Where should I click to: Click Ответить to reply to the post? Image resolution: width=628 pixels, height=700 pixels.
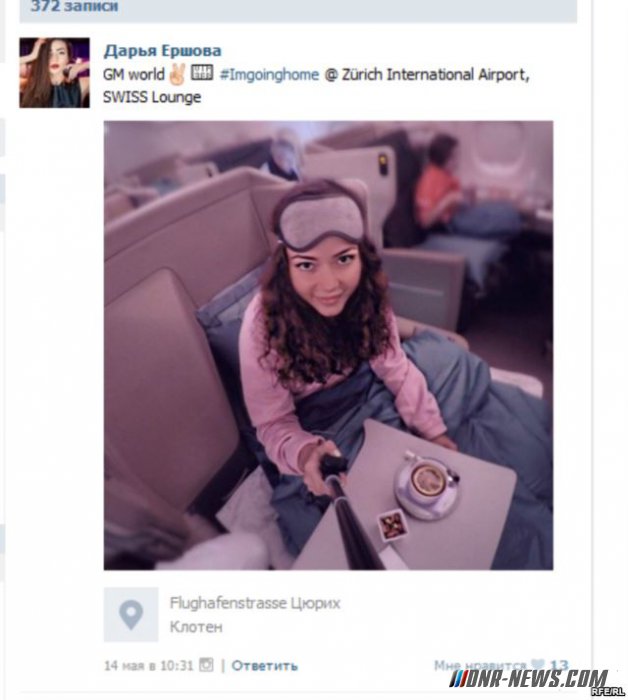[x=264, y=666]
